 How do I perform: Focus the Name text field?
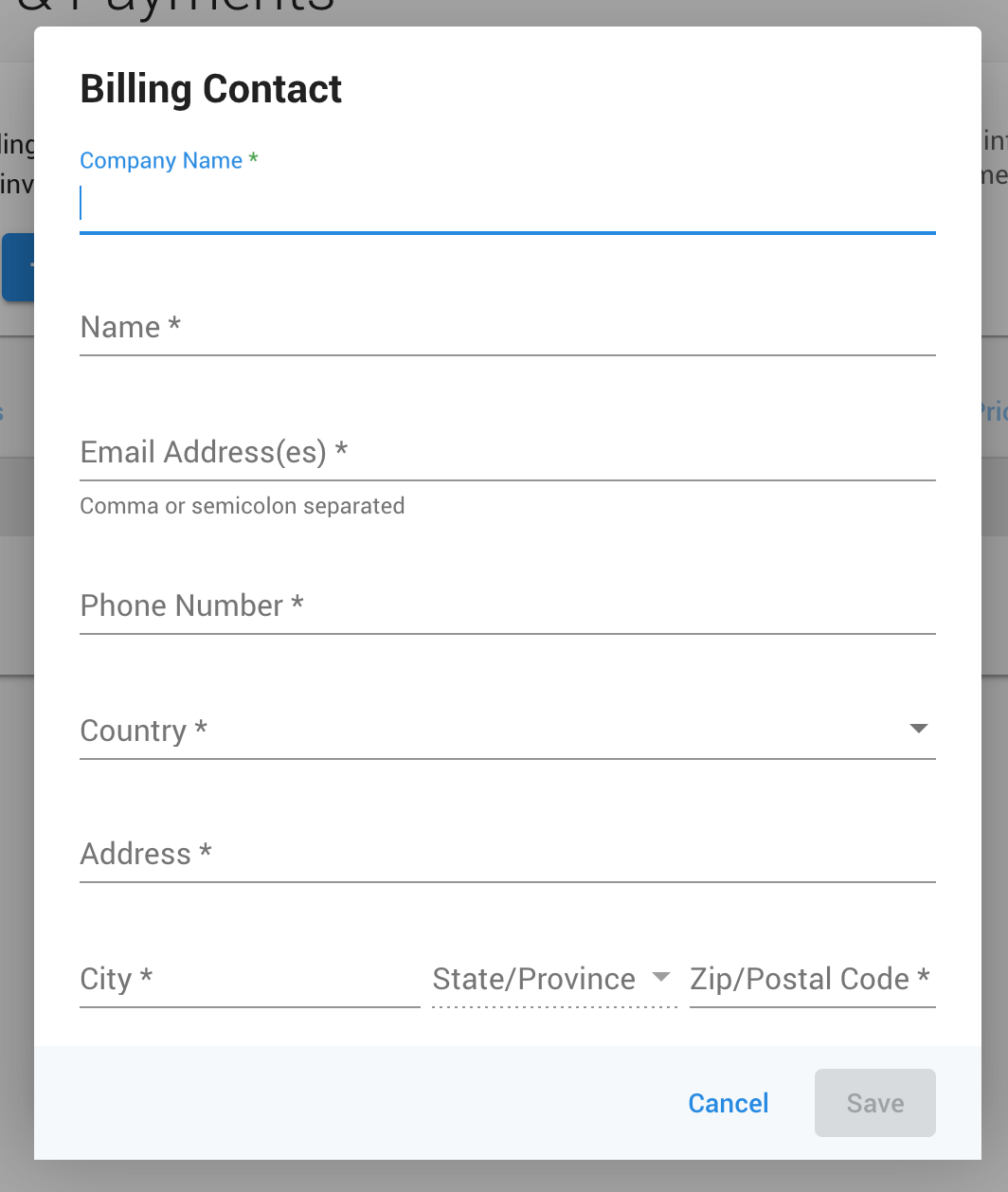coord(508,328)
